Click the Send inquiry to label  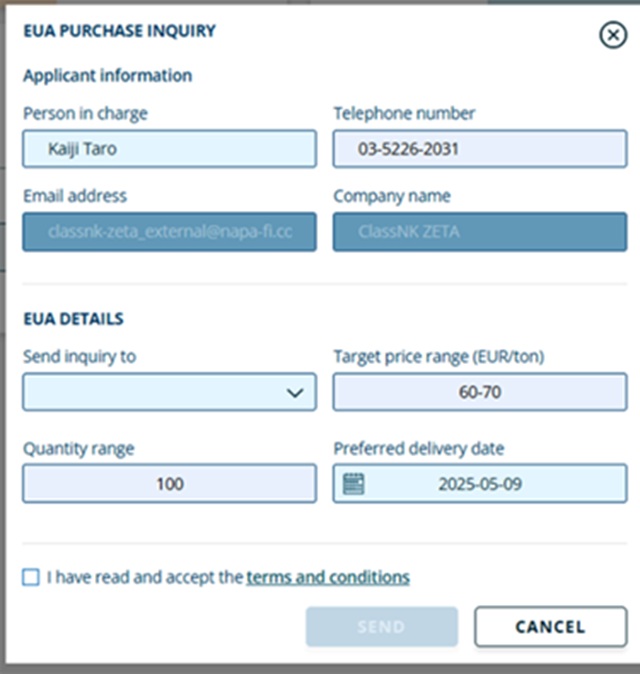80,357
